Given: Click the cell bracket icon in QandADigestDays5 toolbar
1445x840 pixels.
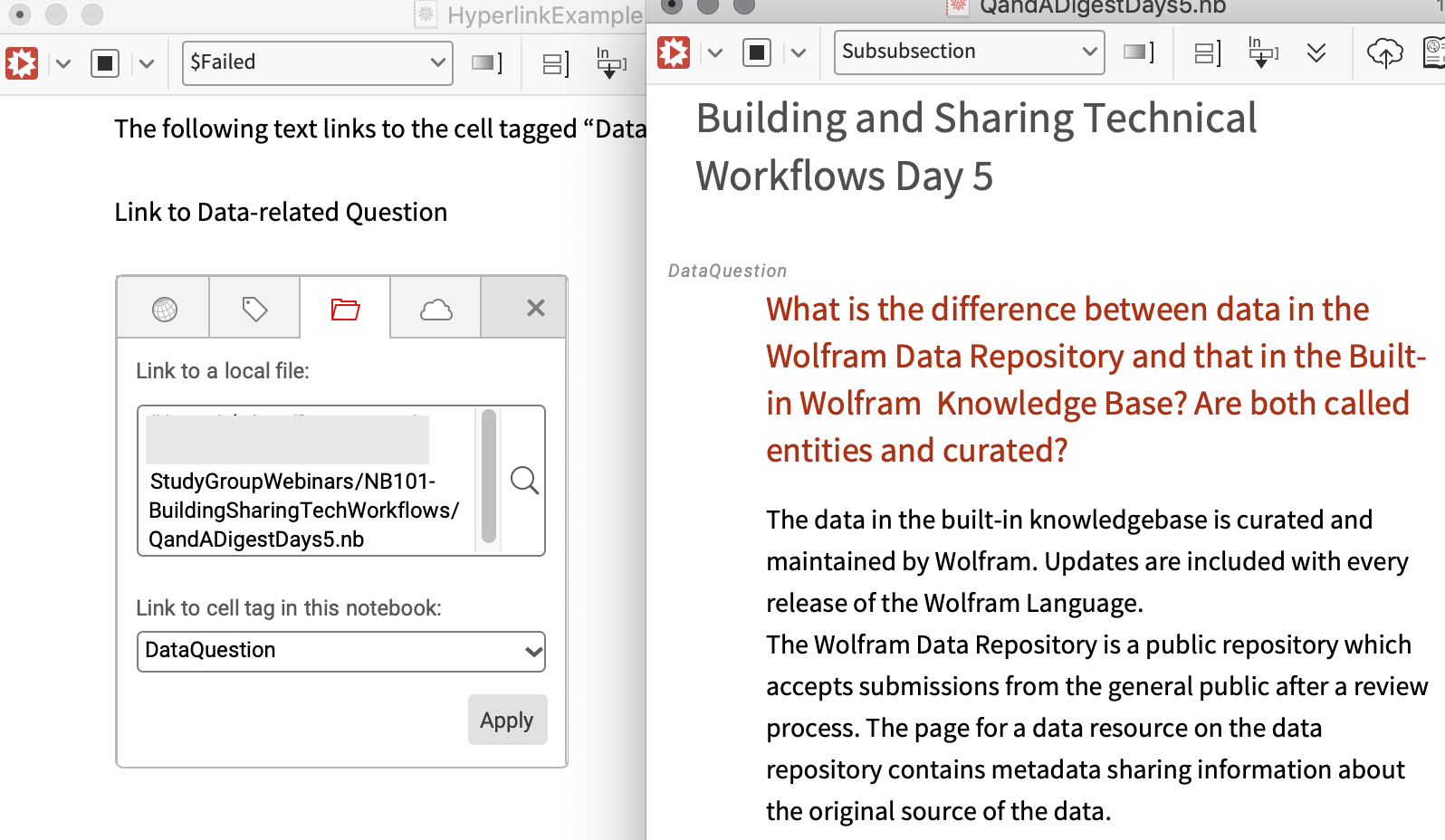Looking at the screenshot, I should pos(1139,52).
